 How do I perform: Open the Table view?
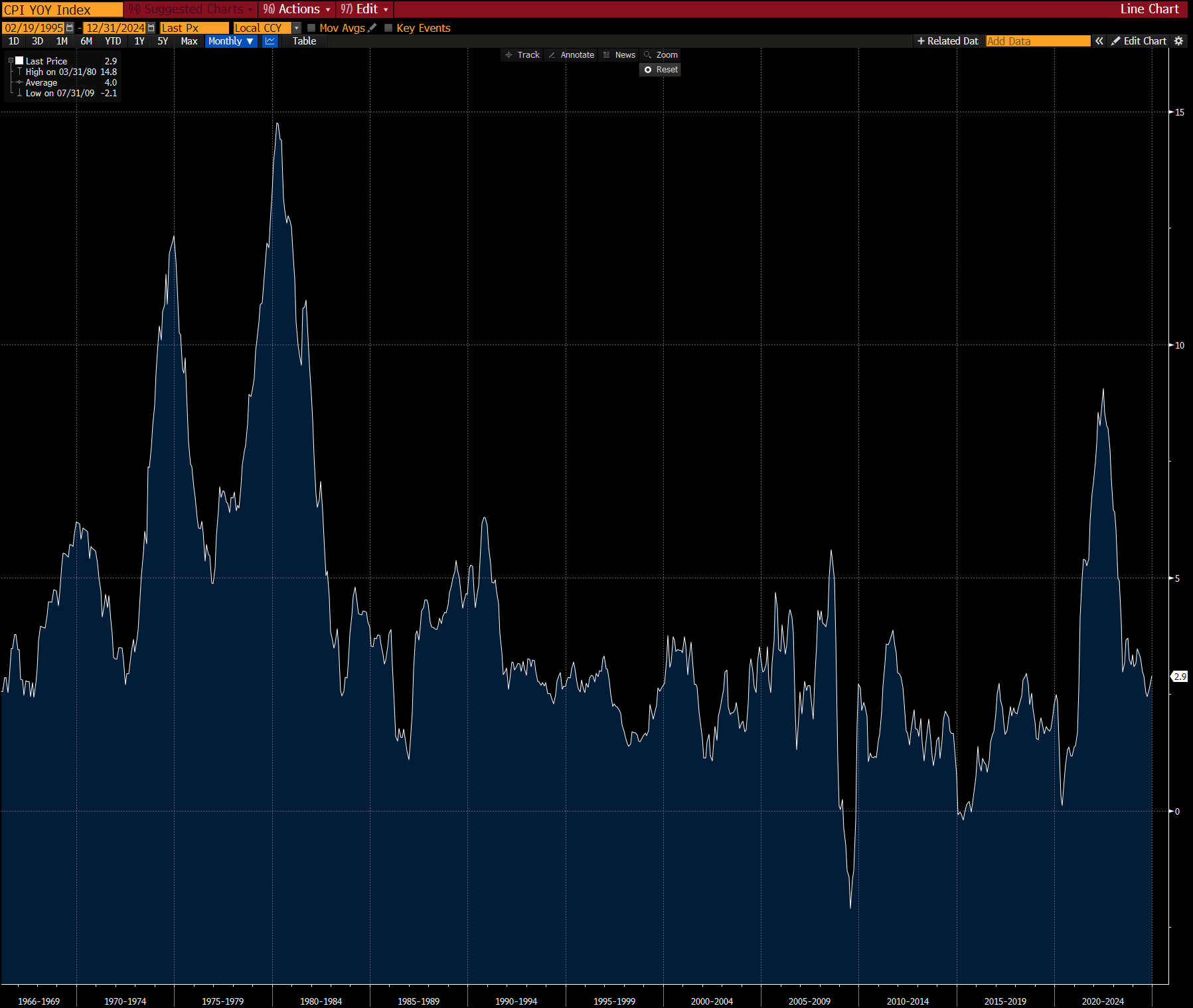(x=303, y=41)
